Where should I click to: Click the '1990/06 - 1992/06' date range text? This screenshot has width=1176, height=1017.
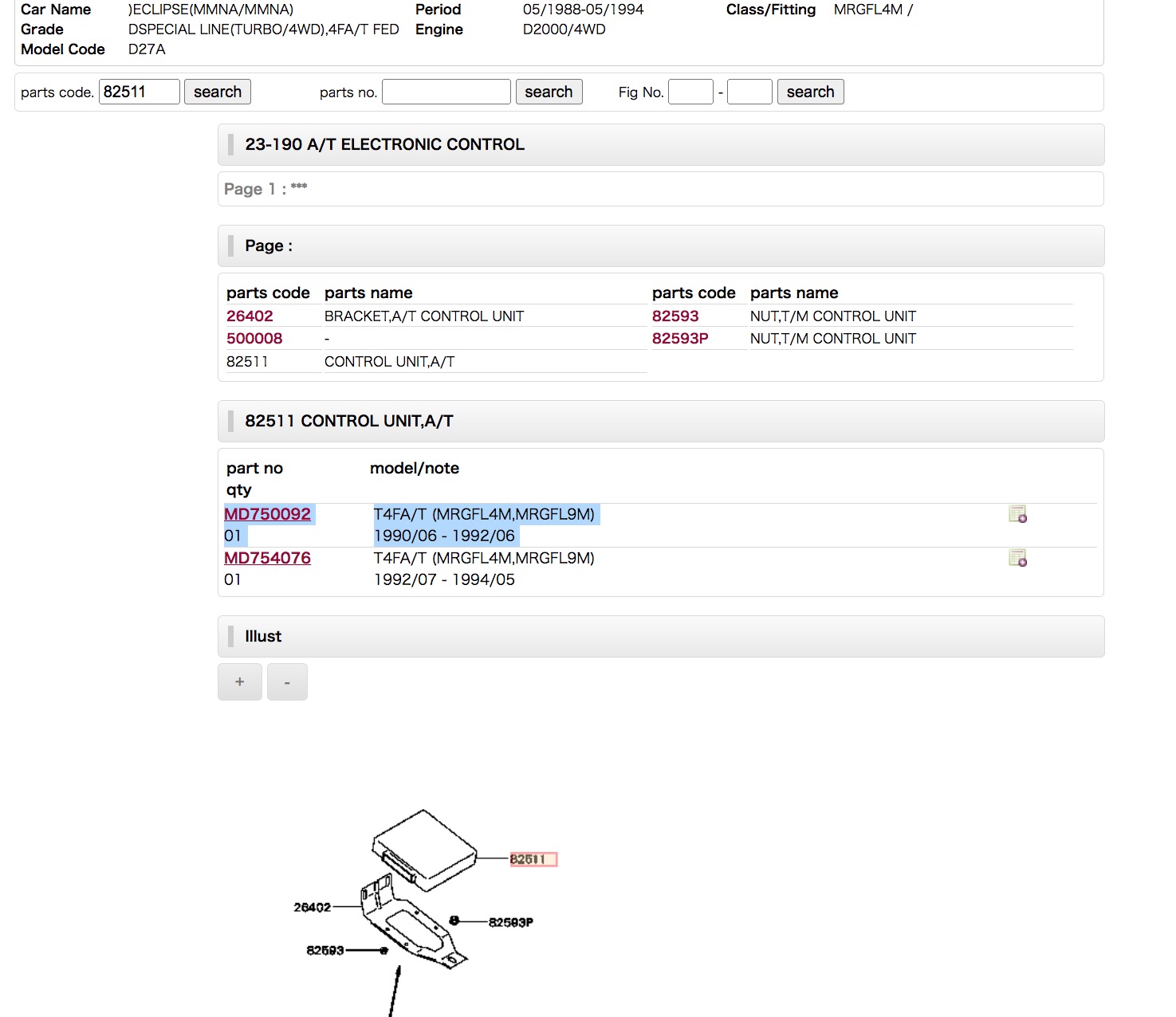click(444, 536)
